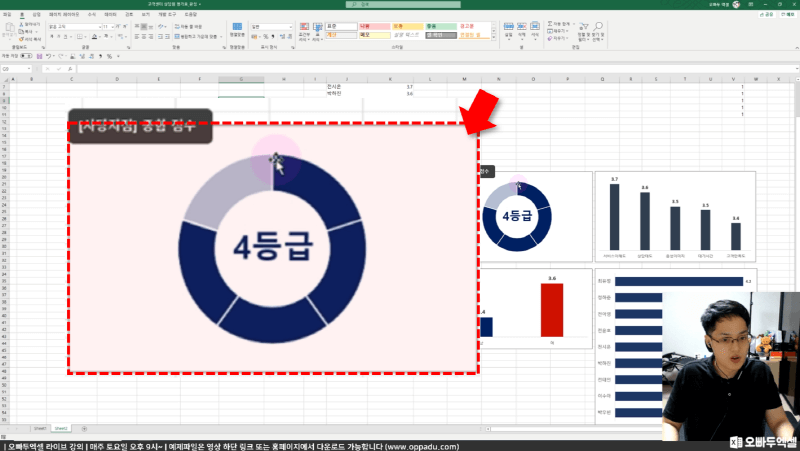Click the borders icon in font group
The width and height of the screenshot is (800, 451).
tap(80, 37)
